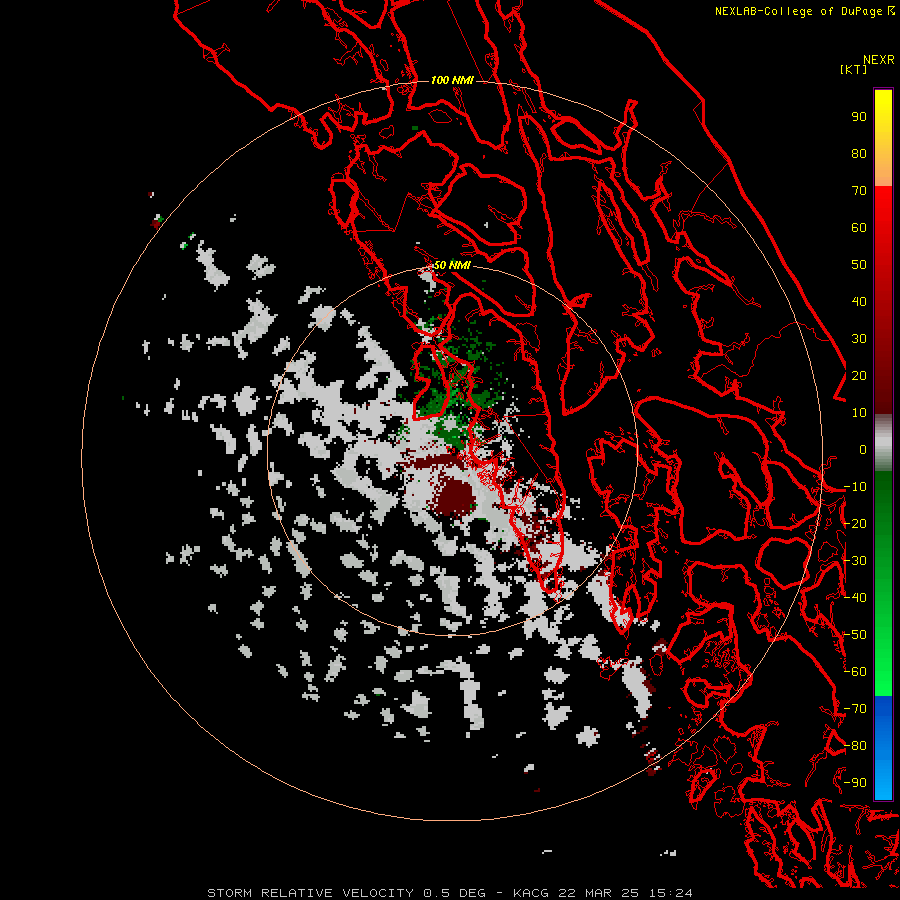900x900 pixels.
Task: Click the blue bottom segment of color bar
Action: tap(883, 747)
